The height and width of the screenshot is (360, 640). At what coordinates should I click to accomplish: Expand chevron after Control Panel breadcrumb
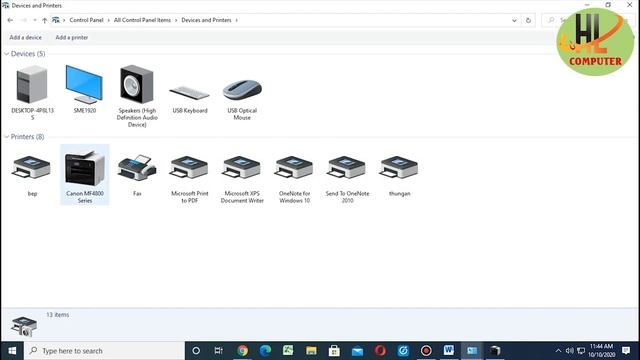click(x=109, y=20)
